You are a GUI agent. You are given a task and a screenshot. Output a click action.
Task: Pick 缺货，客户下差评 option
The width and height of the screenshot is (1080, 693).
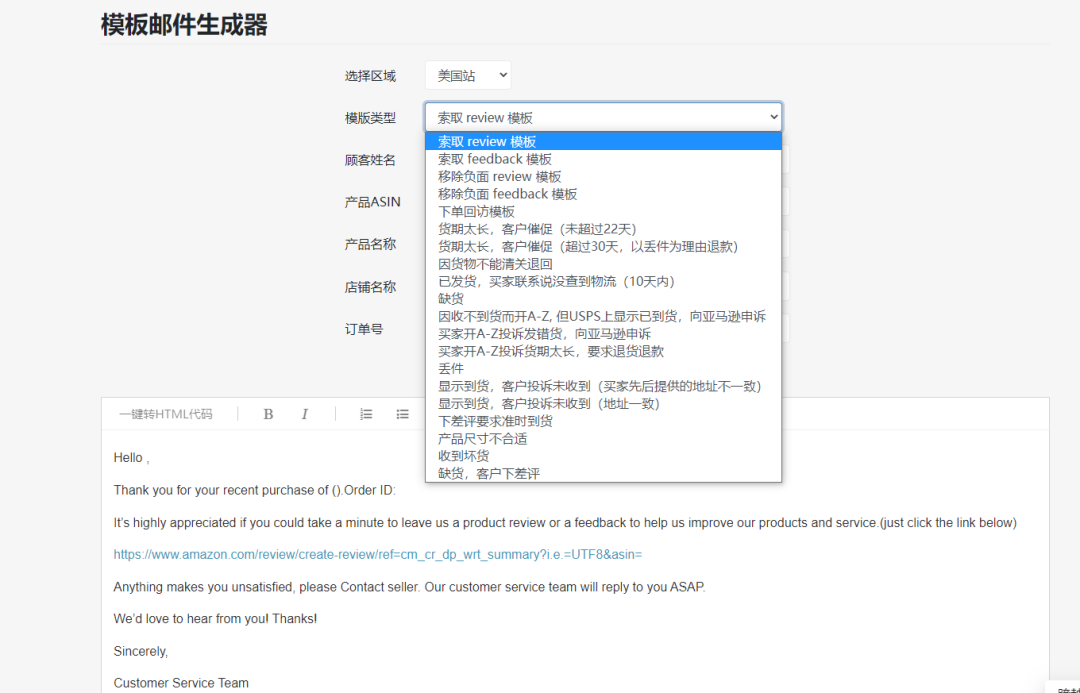[603, 473]
